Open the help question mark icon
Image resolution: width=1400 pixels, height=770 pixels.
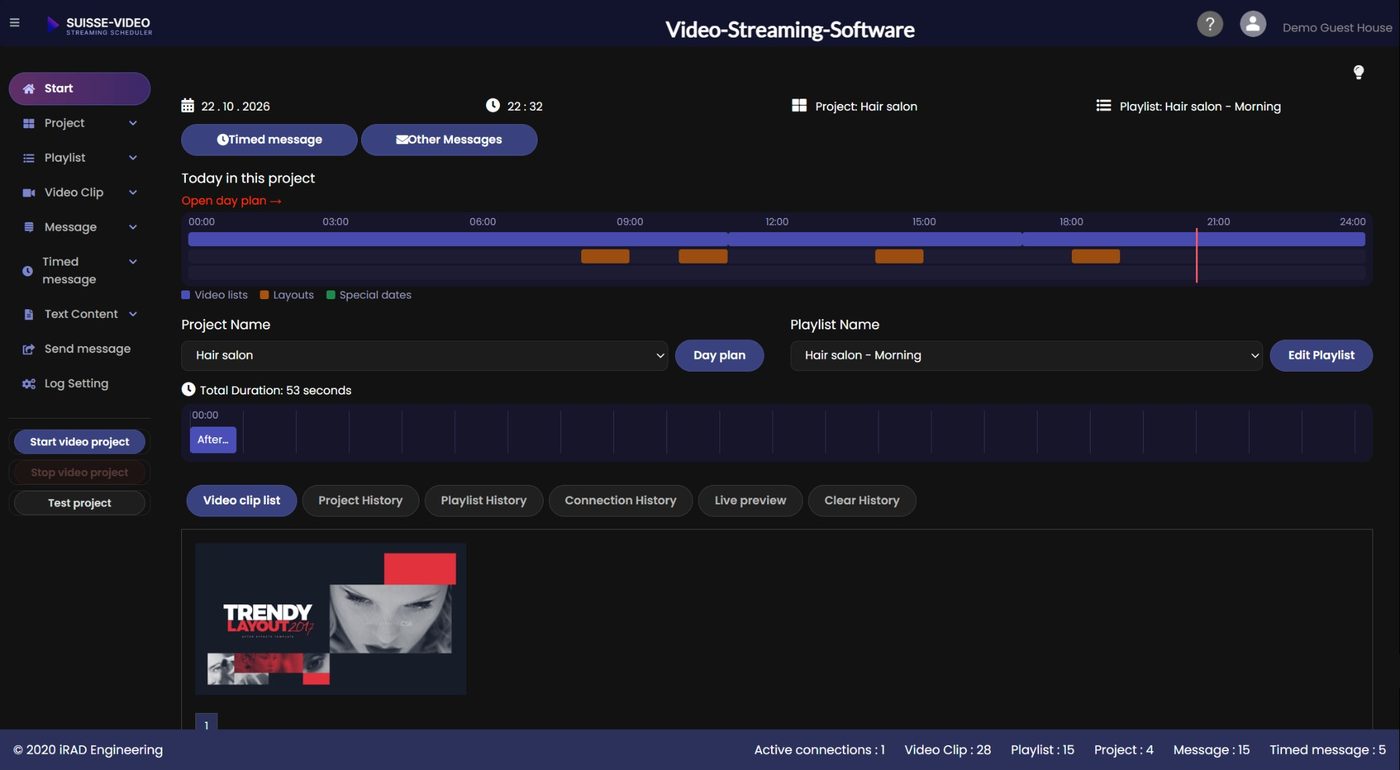[x=1210, y=25]
